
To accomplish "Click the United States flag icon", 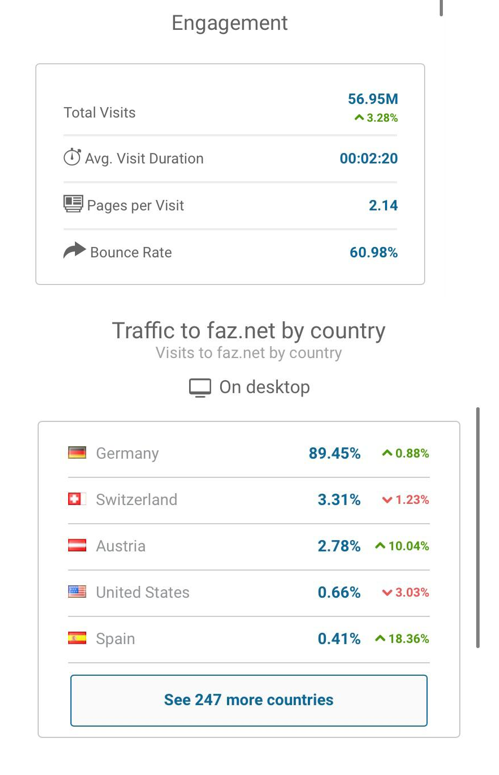I will (77, 592).
